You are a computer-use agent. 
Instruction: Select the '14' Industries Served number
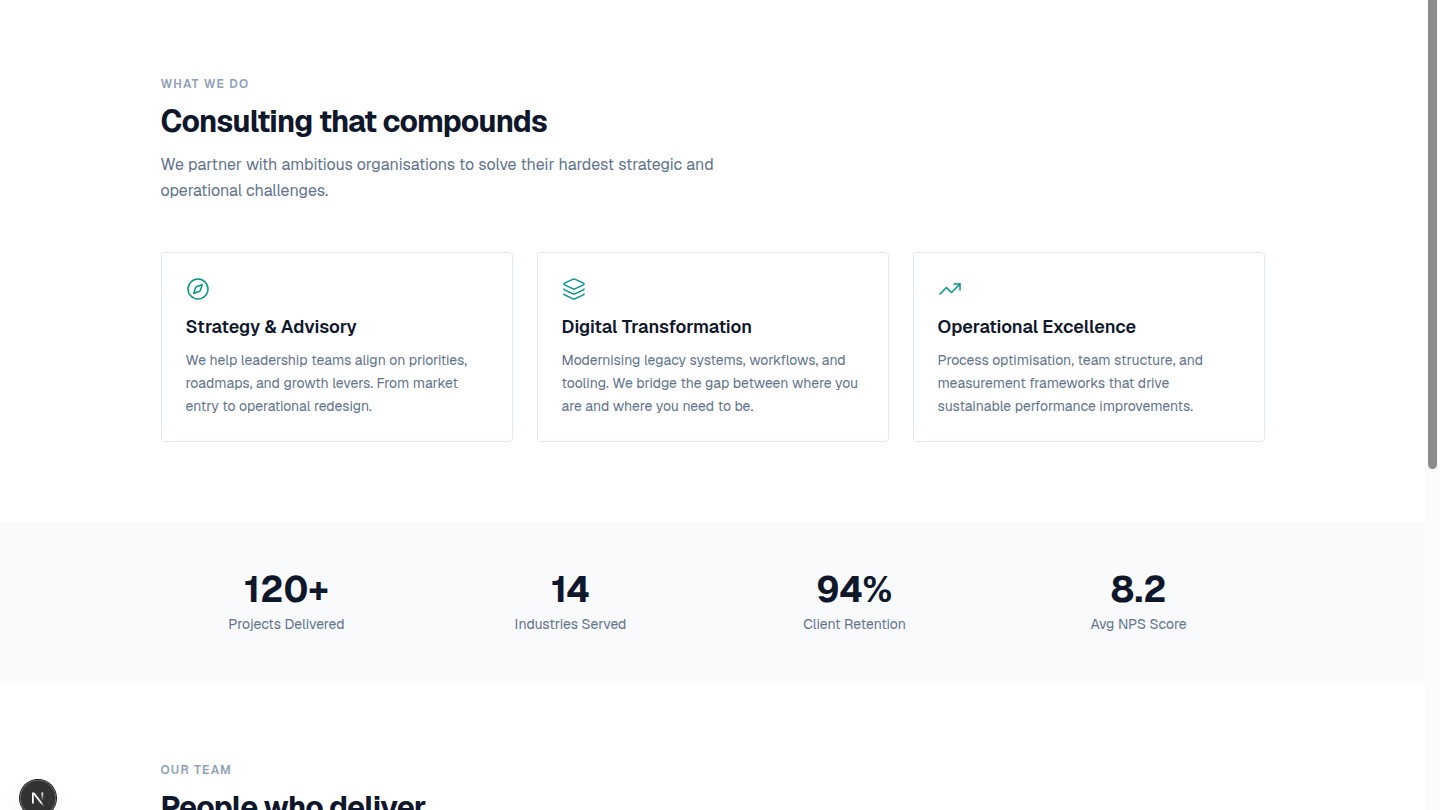pos(570,589)
